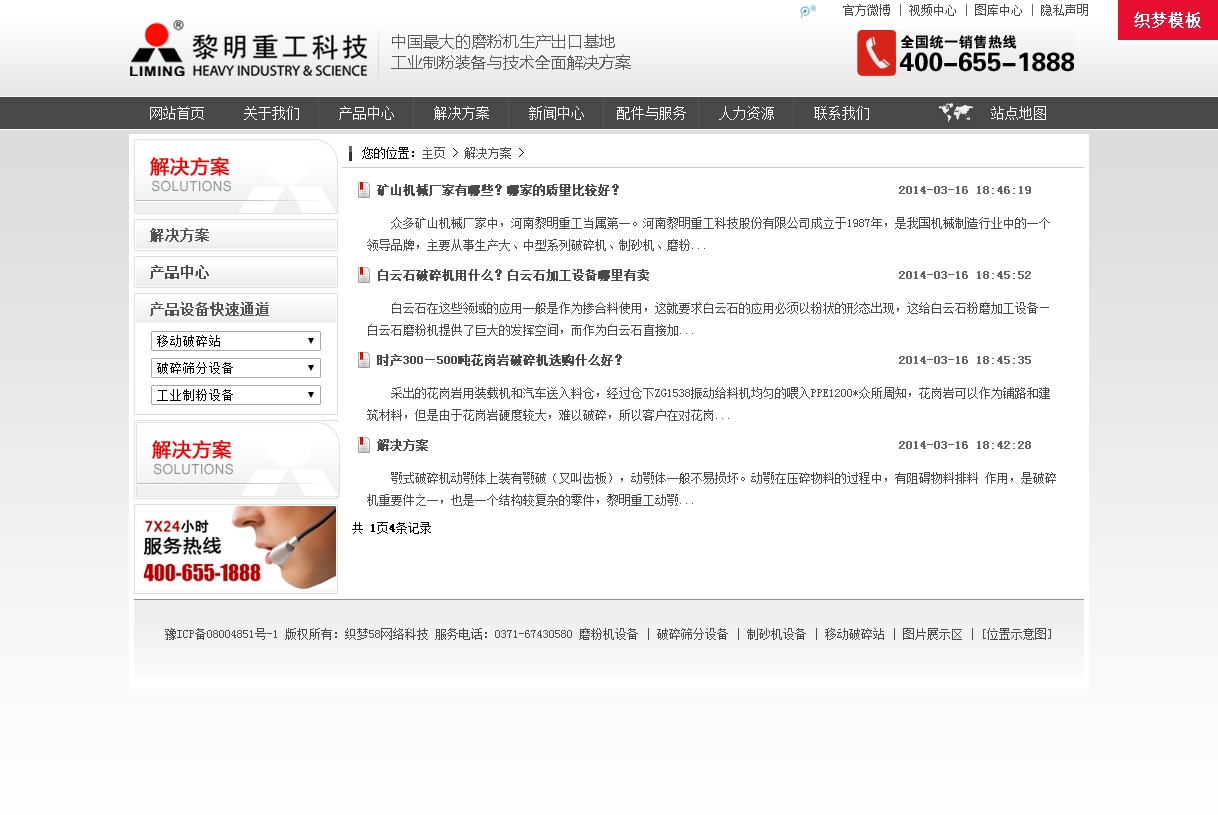This screenshot has height=815, width=1218.
Task: Click the world map icon in the navbar
Action: pos(956,113)
